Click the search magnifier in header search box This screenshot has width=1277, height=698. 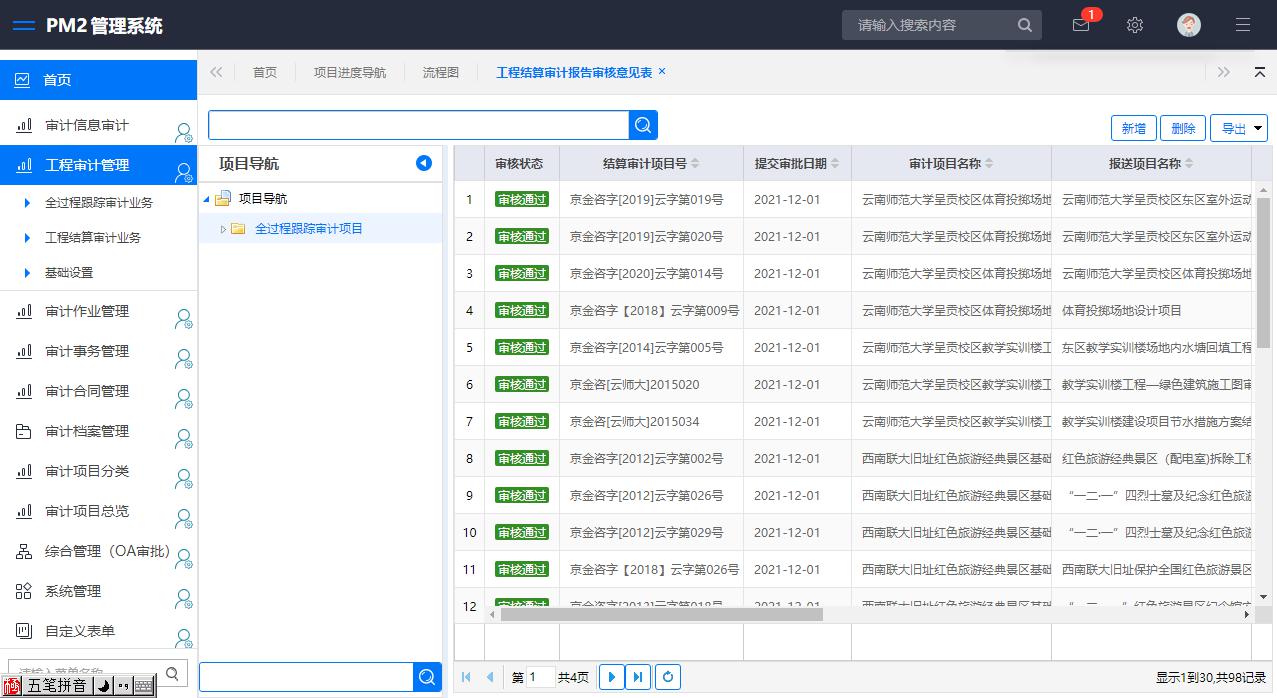[x=1024, y=26]
